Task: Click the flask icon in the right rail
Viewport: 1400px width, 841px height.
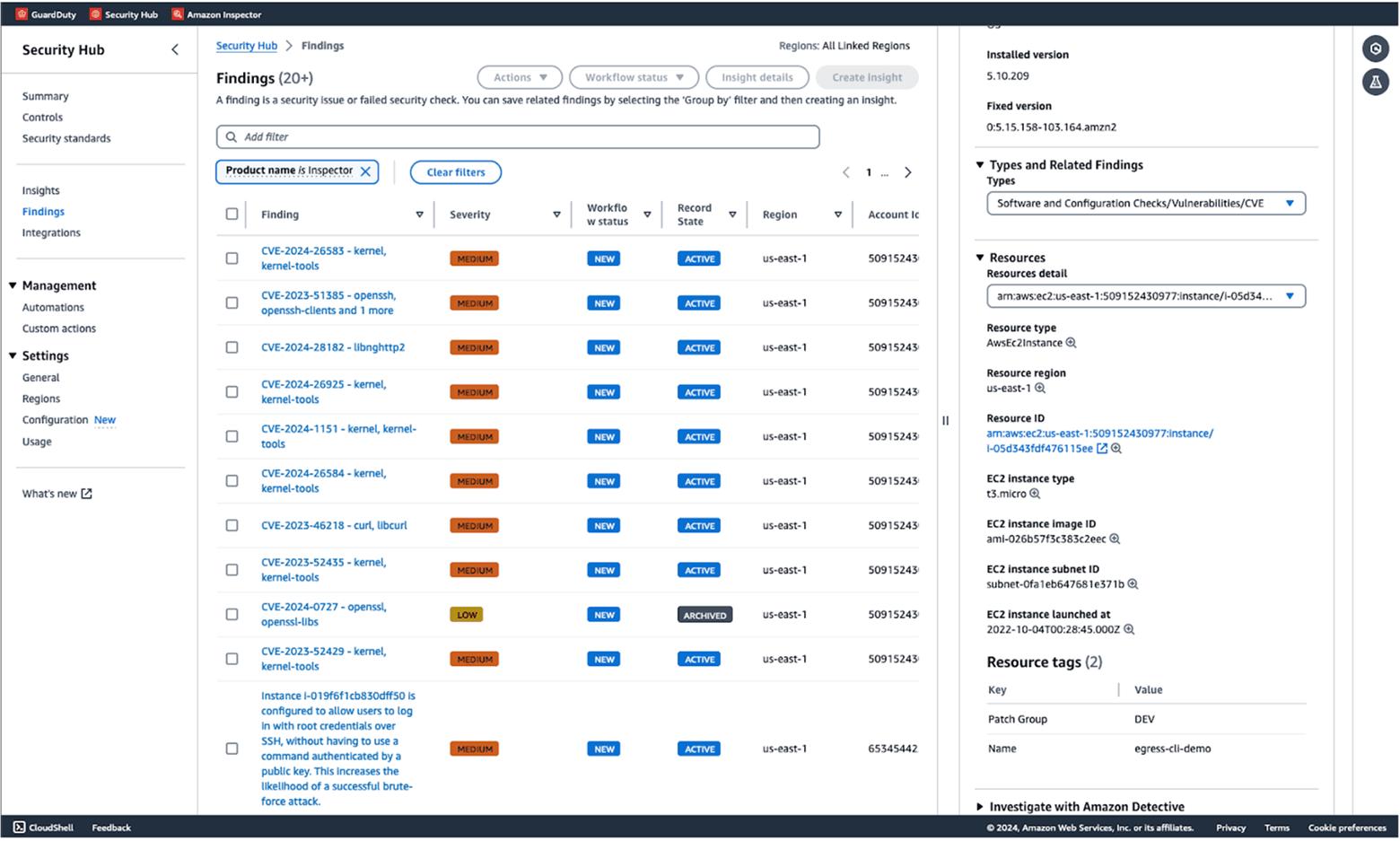Action: point(1375,83)
